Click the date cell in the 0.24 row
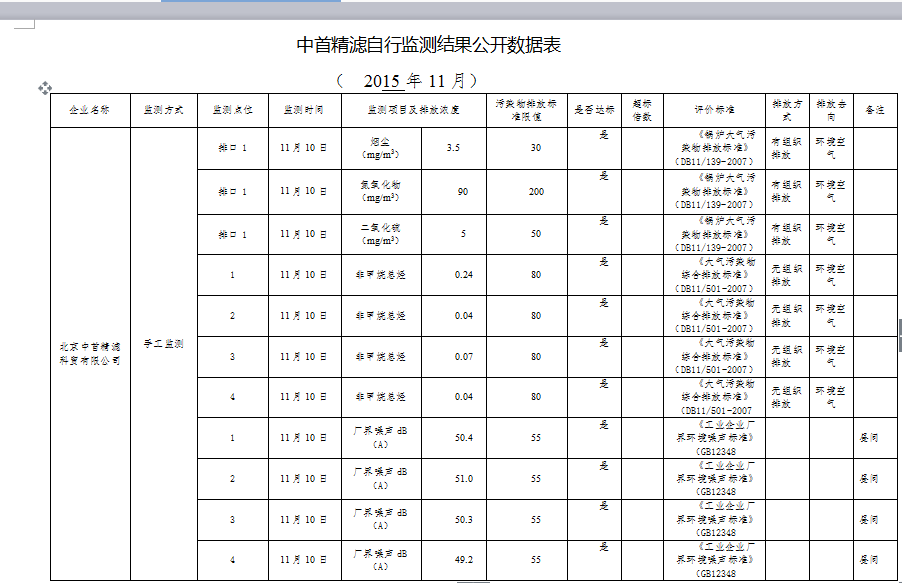Viewport: 902px width, 583px height. 303,275
